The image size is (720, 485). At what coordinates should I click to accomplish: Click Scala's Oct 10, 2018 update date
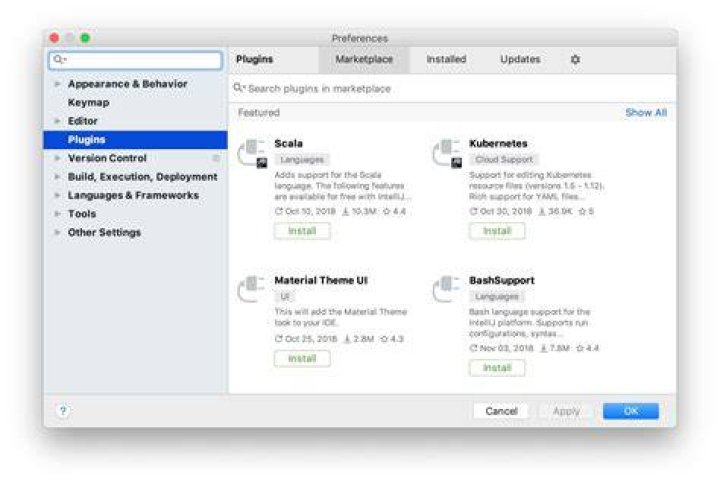(305, 211)
